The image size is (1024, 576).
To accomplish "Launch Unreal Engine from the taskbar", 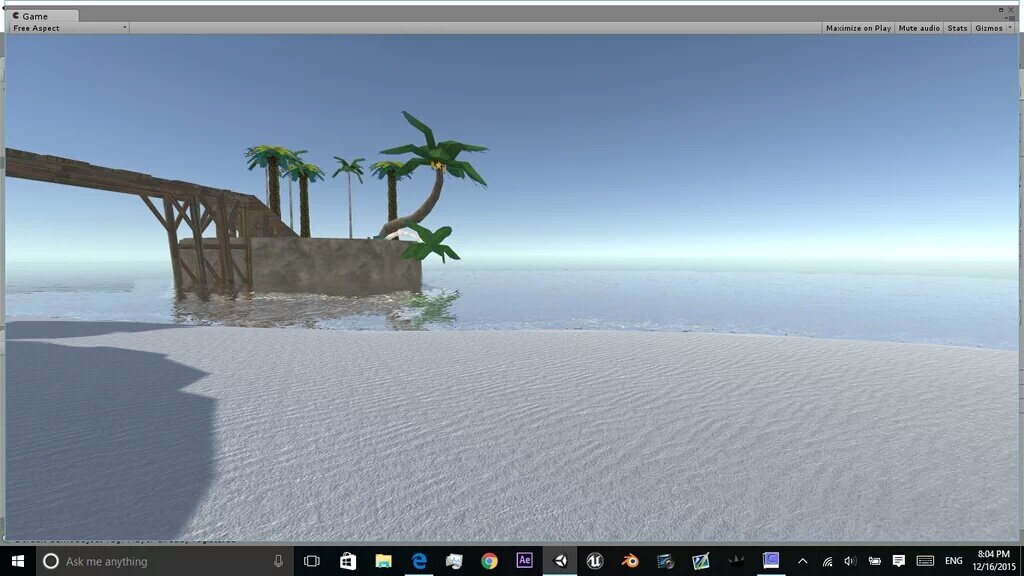I will pyautogui.click(x=595, y=561).
